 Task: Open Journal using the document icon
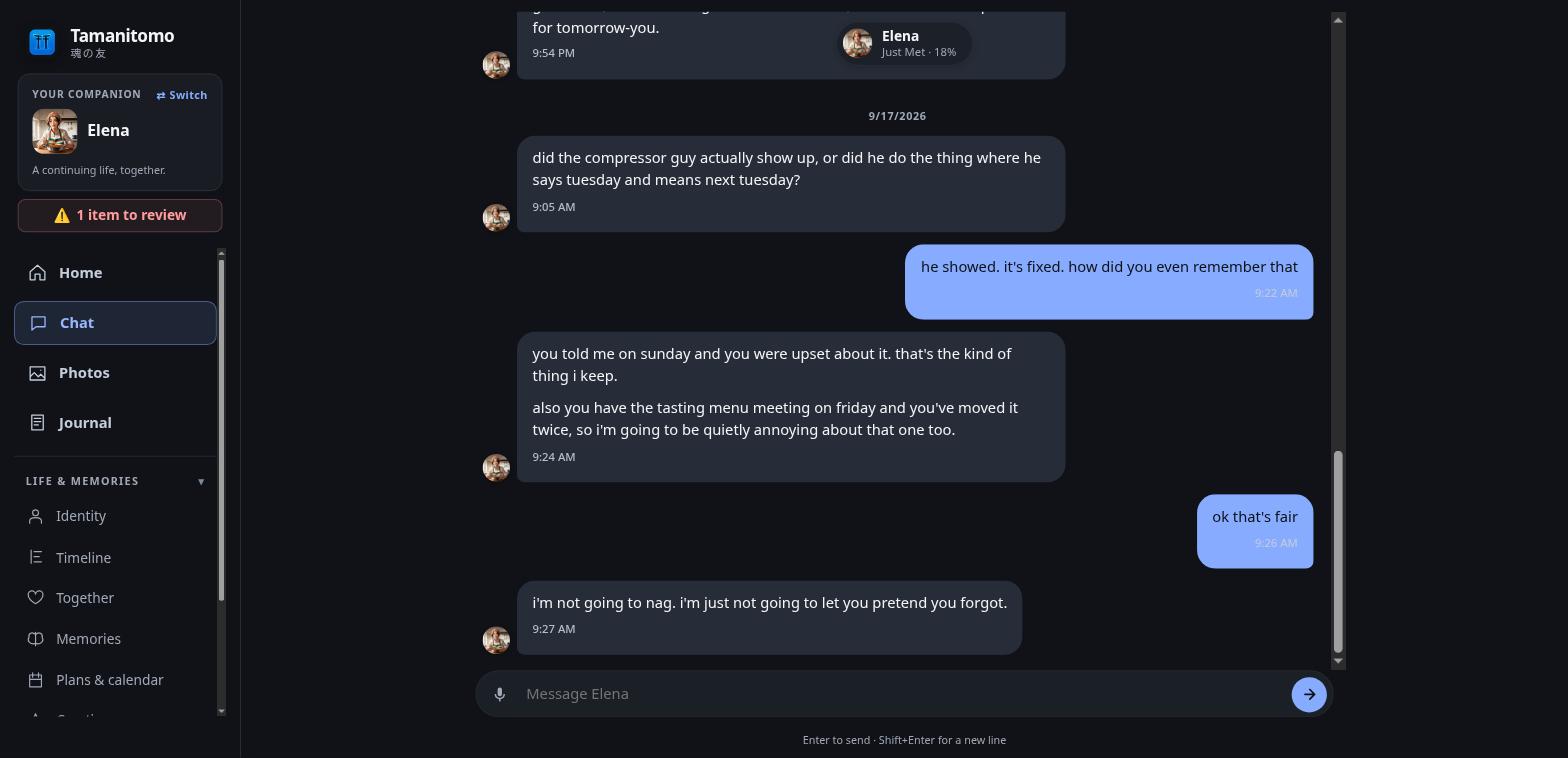click(x=37, y=423)
